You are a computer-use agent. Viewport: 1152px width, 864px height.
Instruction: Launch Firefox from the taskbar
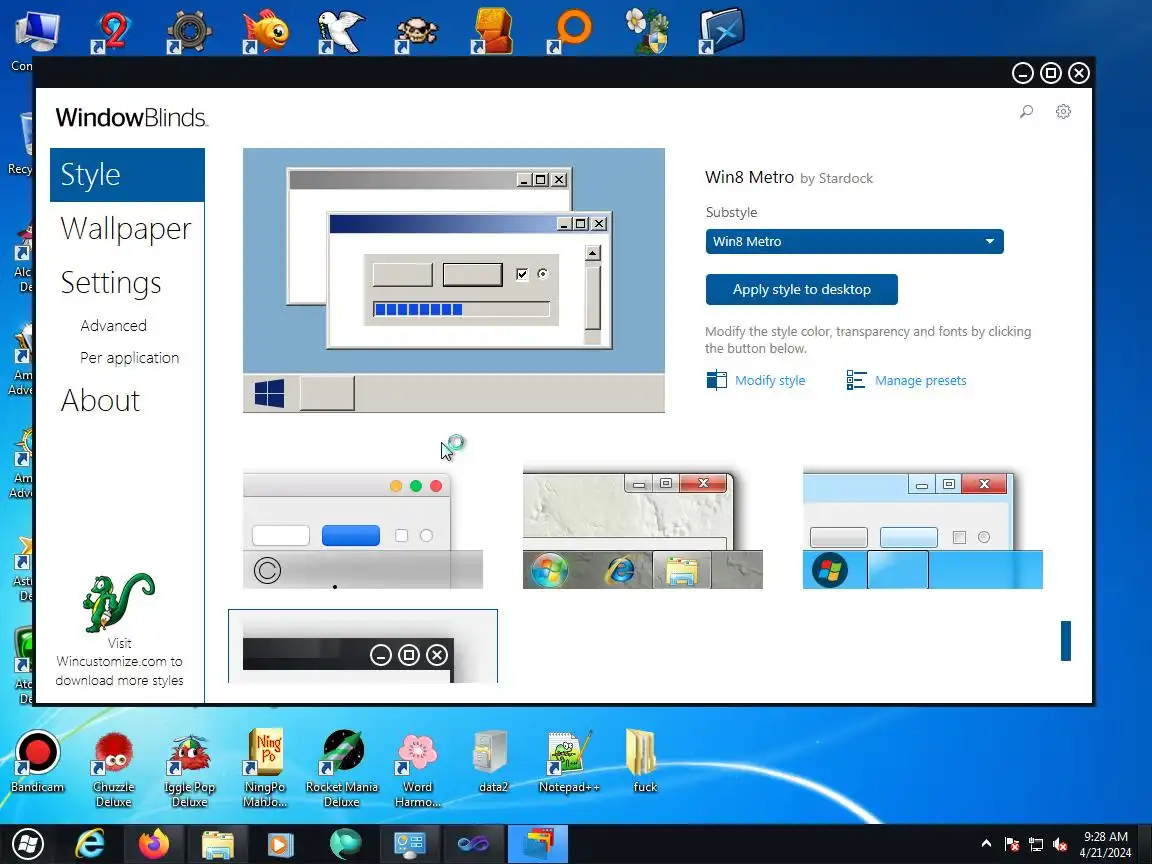[154, 844]
